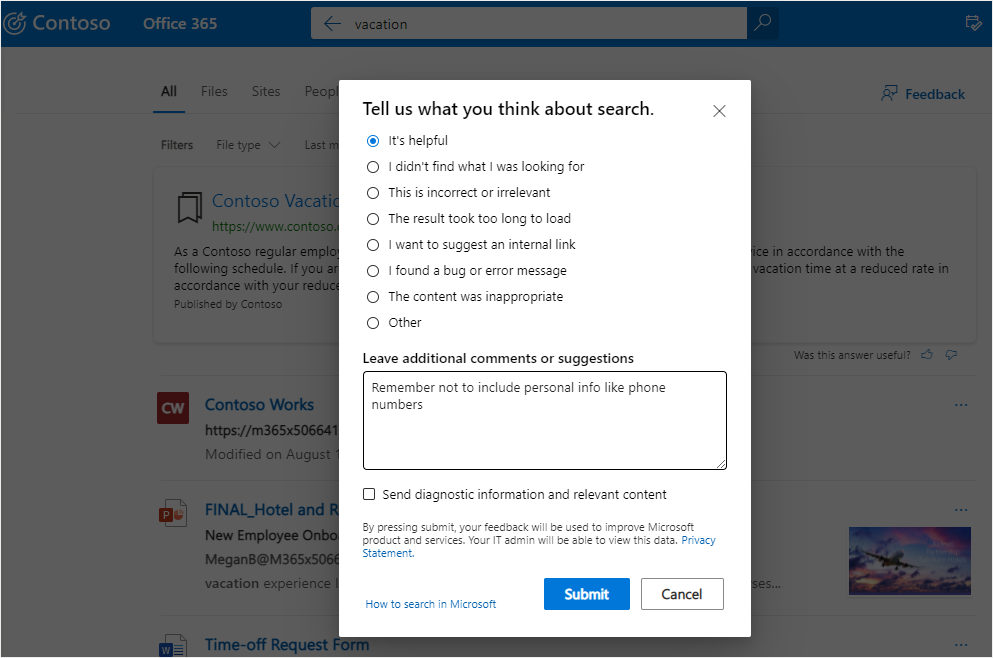Screen dimensions: 993x658
Task: Select the "It's helpful" radio option
Action: 373,141
